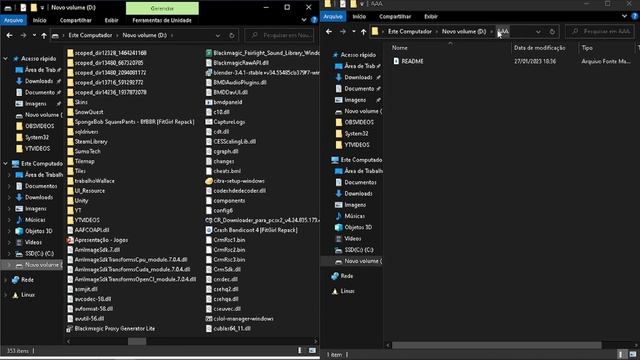Open Compartilhar tab in left window
Viewport: 640px width, 360px height.
coord(76,20)
